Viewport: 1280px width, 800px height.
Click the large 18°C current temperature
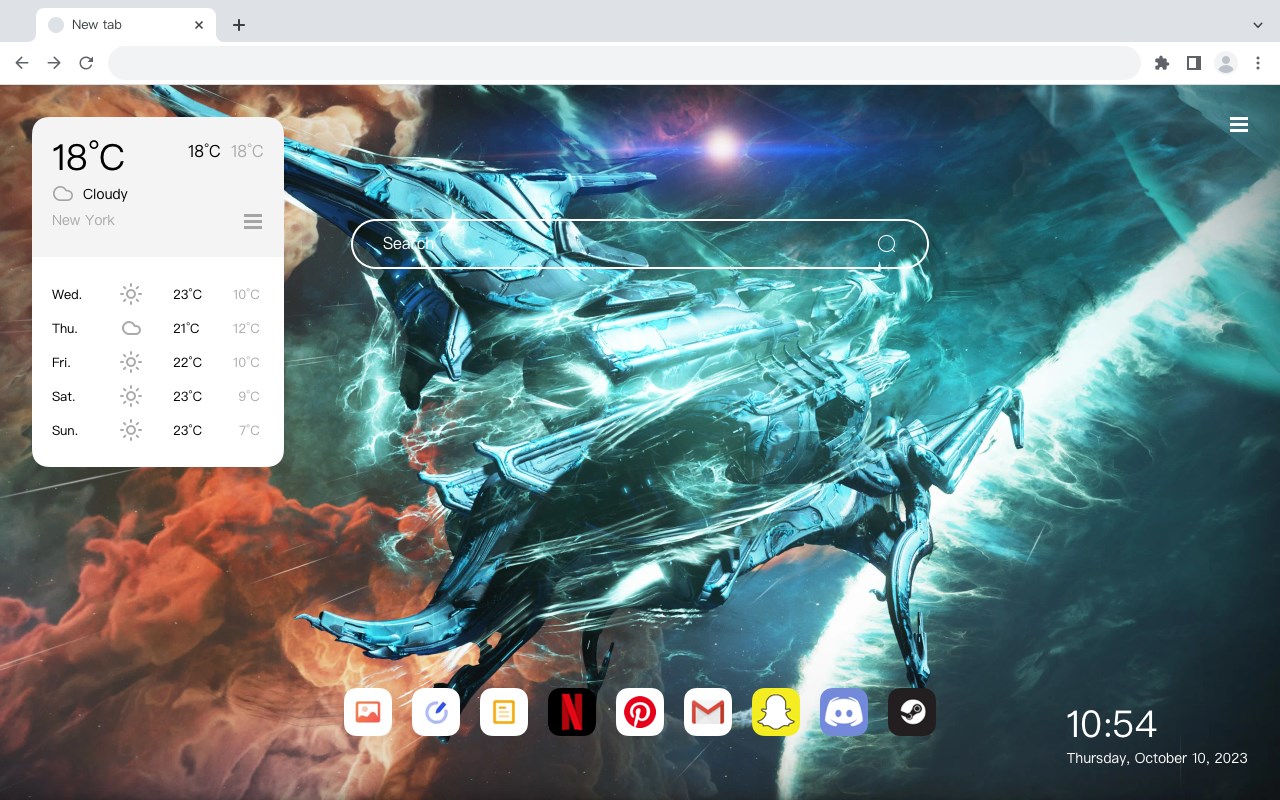click(88, 157)
